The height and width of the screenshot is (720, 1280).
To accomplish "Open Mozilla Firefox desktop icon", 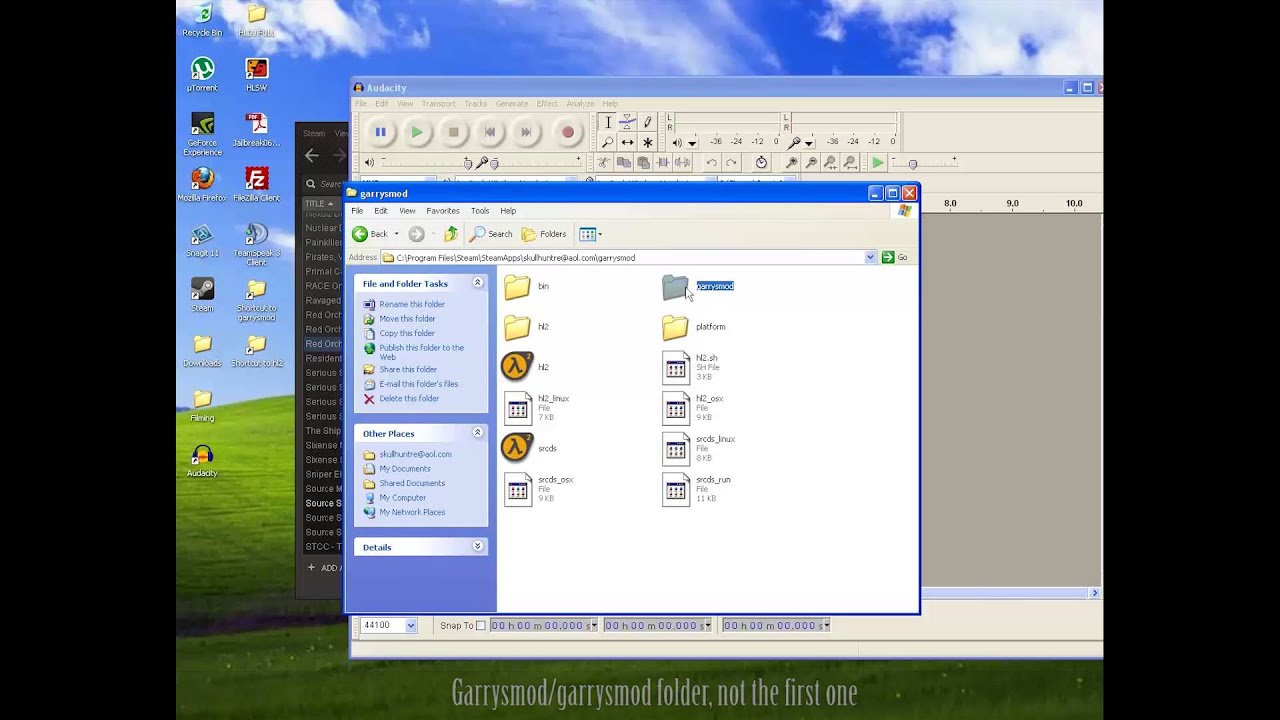I will pyautogui.click(x=202, y=185).
